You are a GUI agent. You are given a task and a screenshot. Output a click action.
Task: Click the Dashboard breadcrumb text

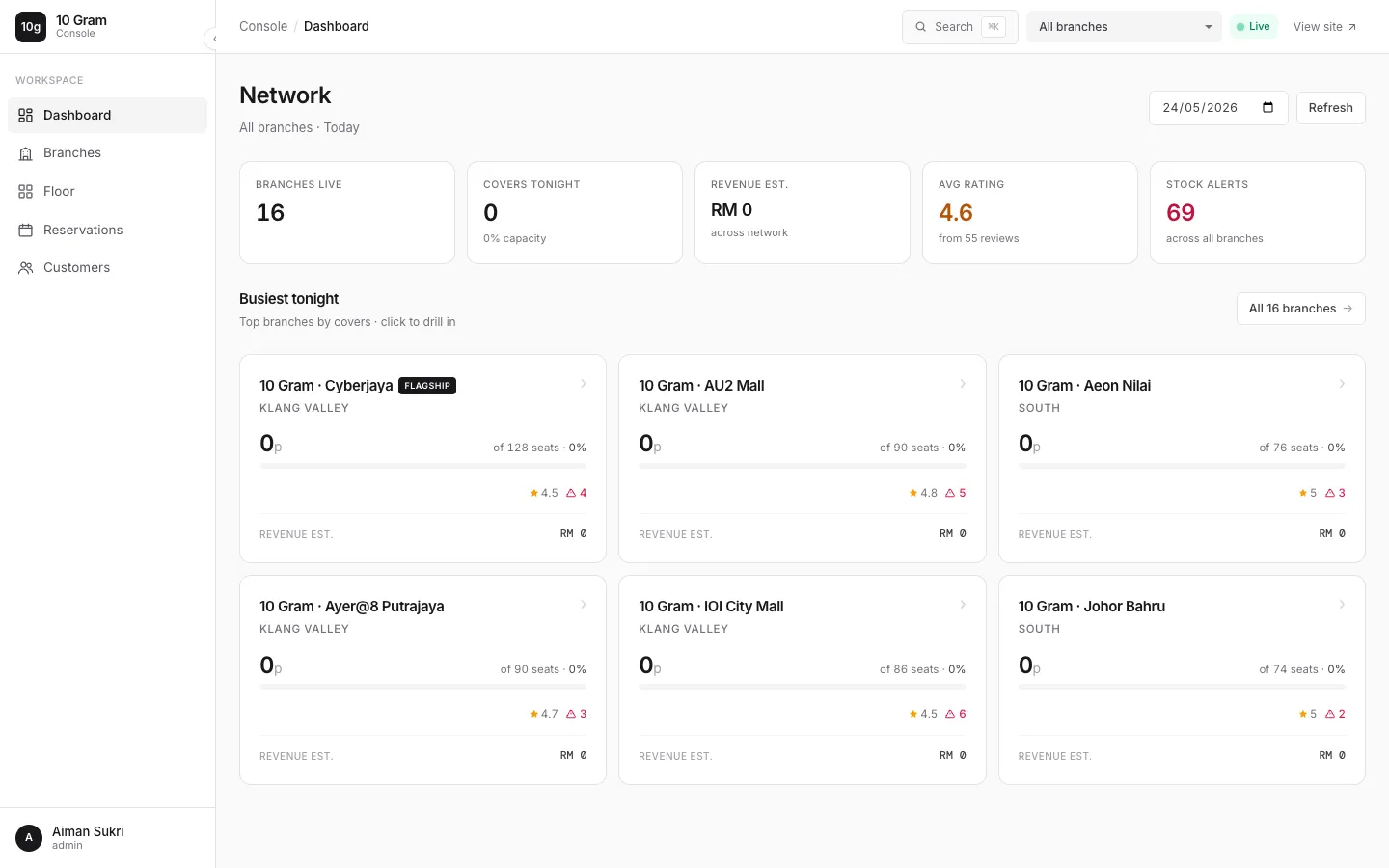click(337, 27)
